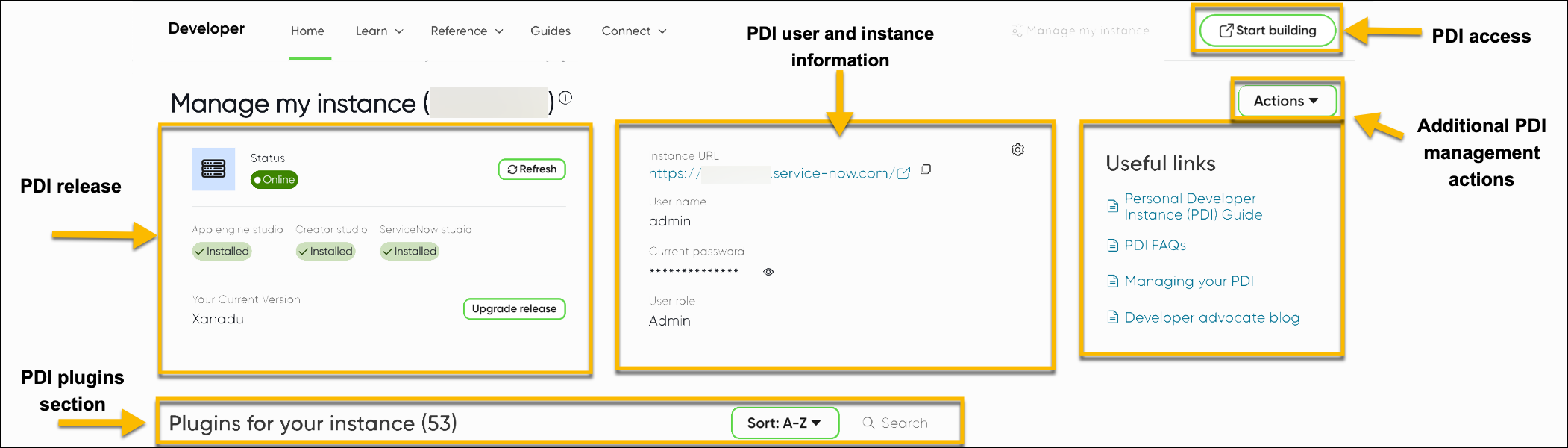Click the Start building button
1568x448 pixels.
[1267, 31]
